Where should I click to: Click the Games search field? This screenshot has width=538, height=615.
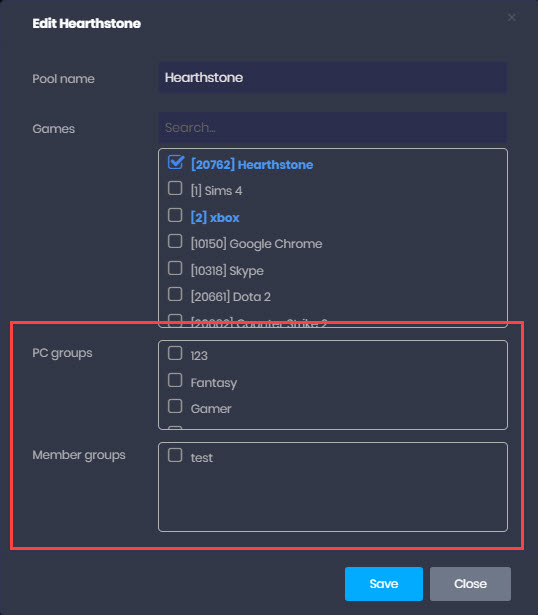(x=333, y=127)
